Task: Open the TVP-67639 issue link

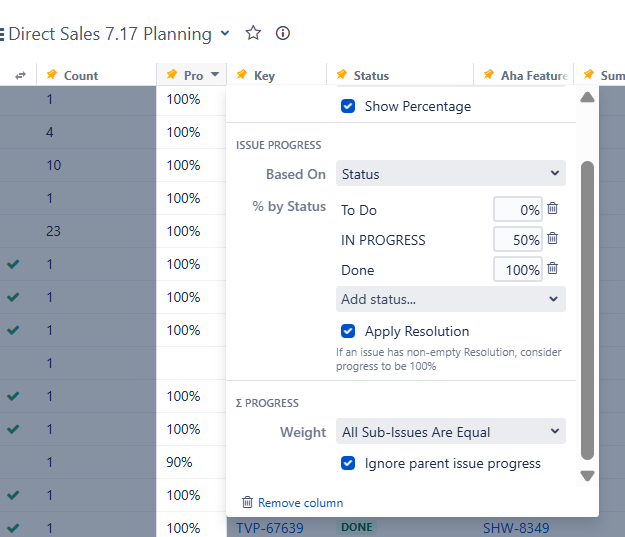Action: tap(270, 528)
